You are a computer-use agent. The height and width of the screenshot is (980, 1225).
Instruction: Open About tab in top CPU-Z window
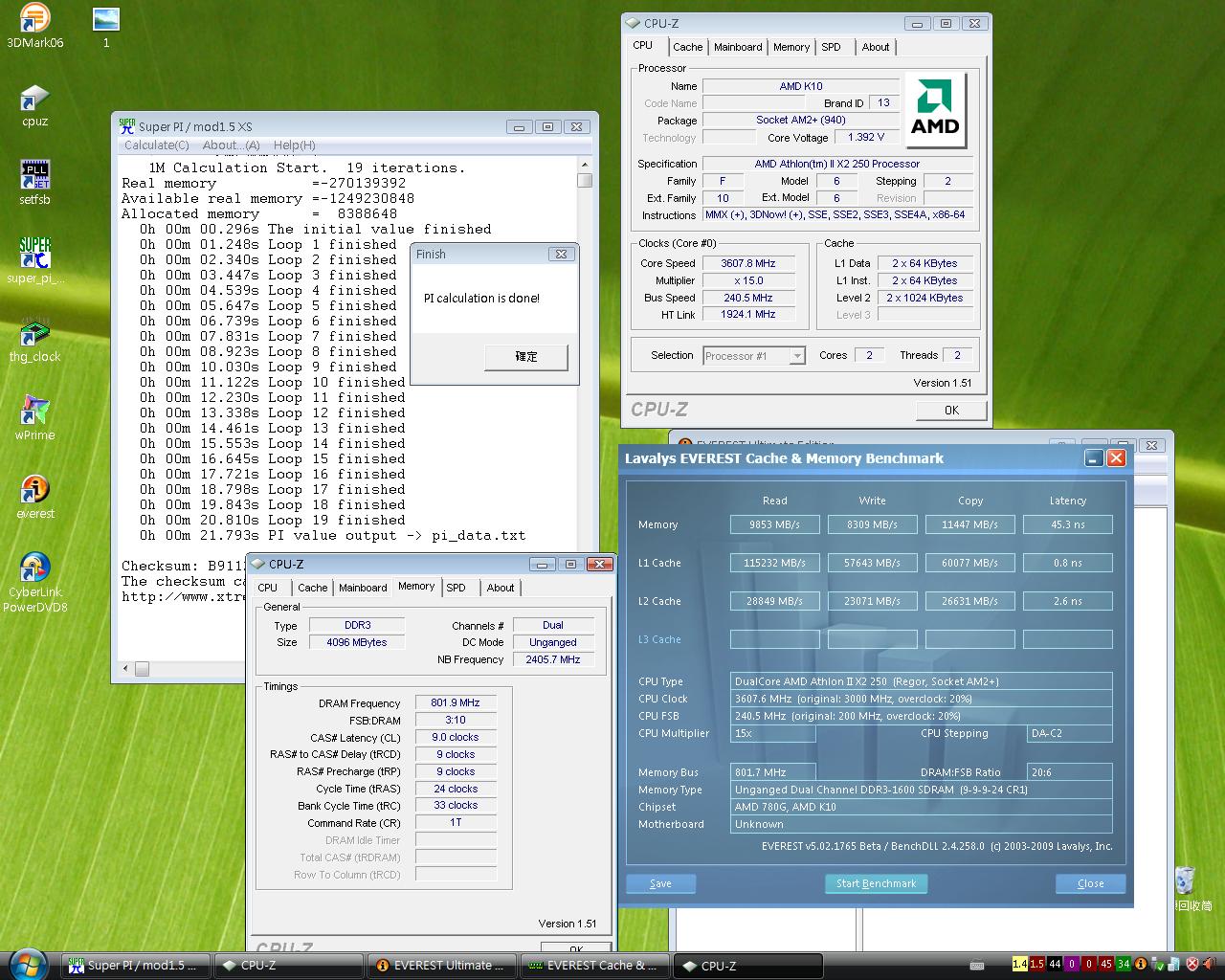tap(875, 47)
